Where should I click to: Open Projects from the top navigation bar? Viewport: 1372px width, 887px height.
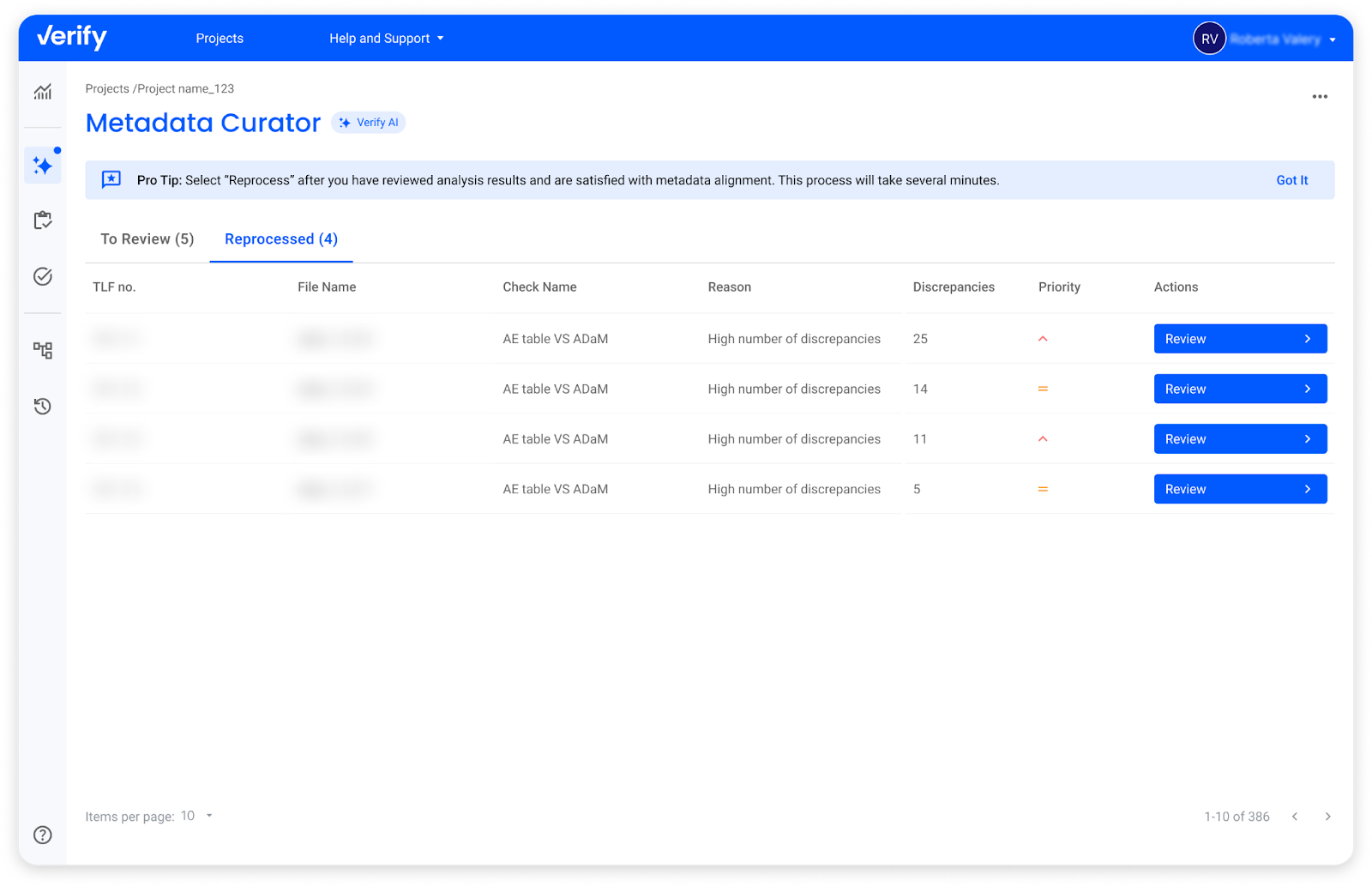coord(220,38)
